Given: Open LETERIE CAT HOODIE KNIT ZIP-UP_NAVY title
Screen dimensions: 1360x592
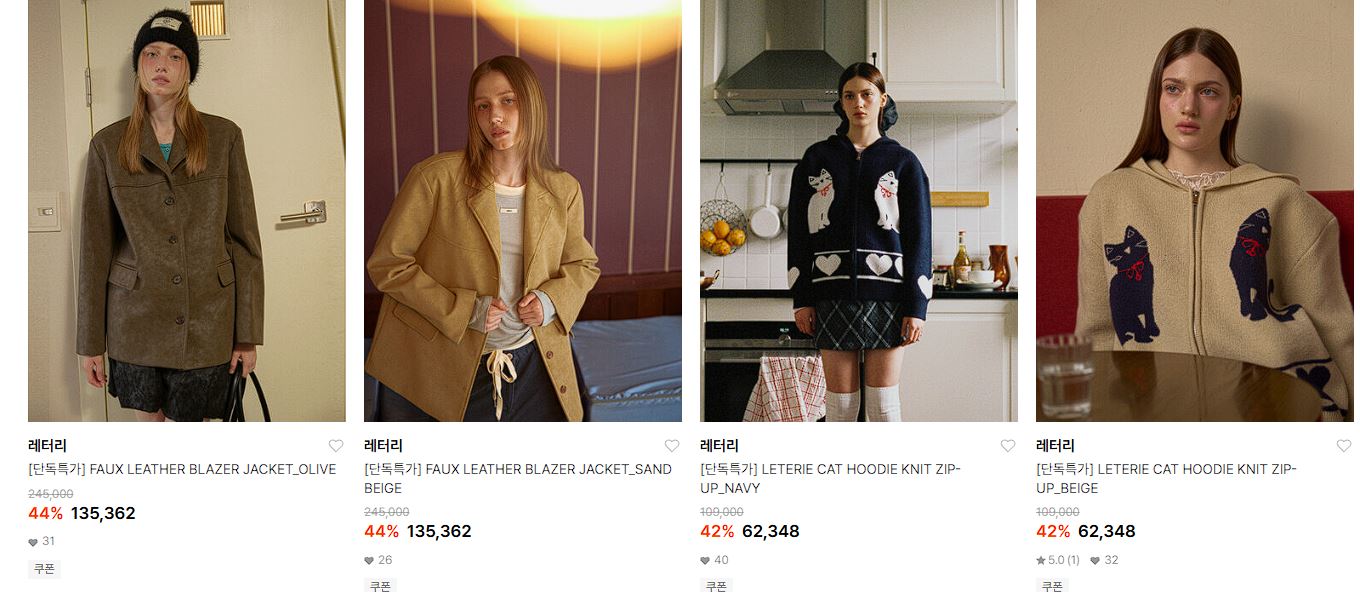Looking at the screenshot, I should tap(830, 479).
